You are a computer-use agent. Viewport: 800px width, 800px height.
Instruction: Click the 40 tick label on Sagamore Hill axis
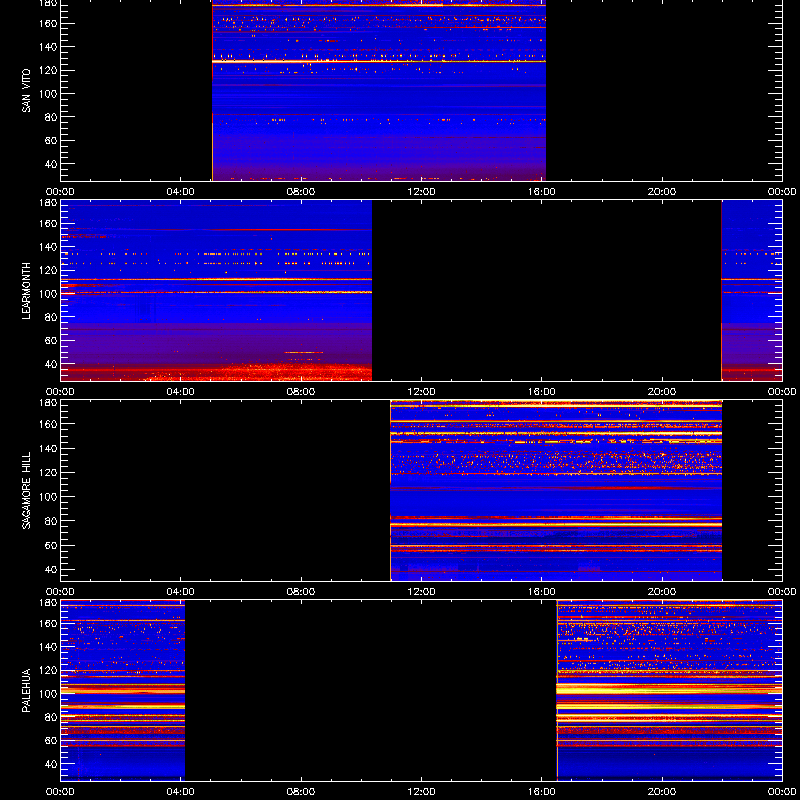click(x=51, y=569)
